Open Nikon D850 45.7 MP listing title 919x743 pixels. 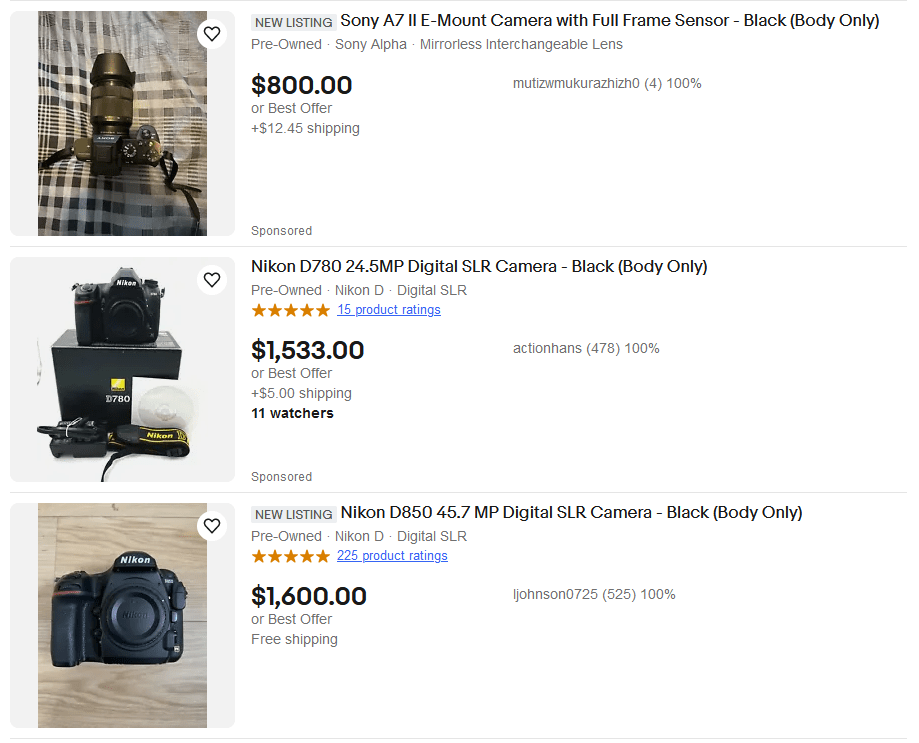click(x=571, y=513)
